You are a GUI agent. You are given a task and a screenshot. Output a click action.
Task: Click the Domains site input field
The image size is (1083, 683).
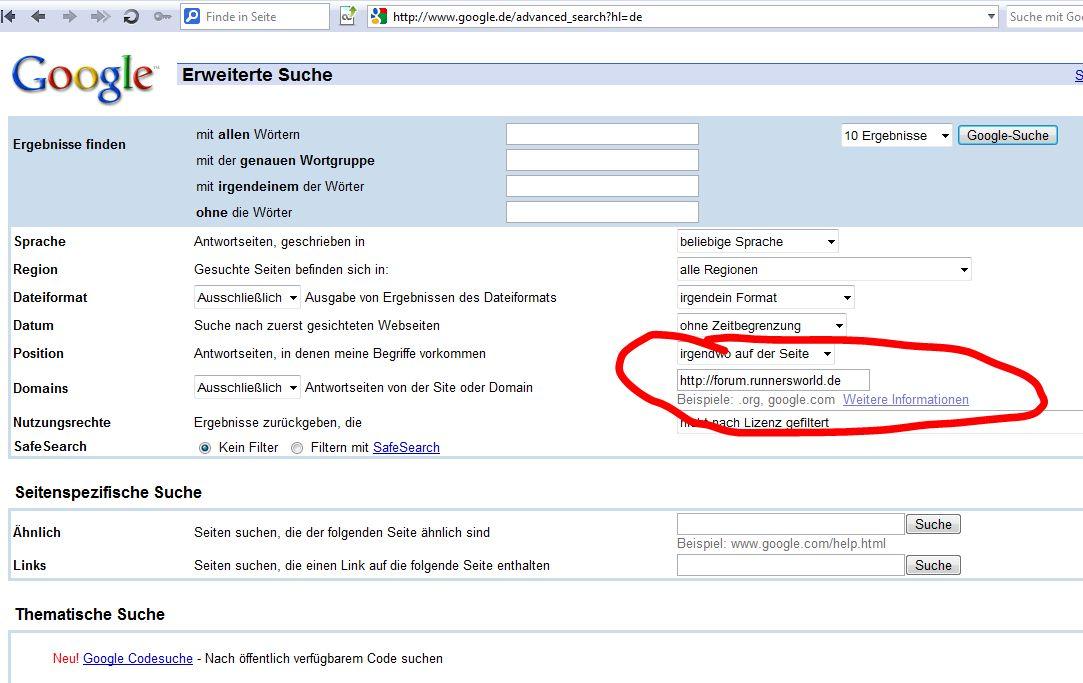click(773, 381)
